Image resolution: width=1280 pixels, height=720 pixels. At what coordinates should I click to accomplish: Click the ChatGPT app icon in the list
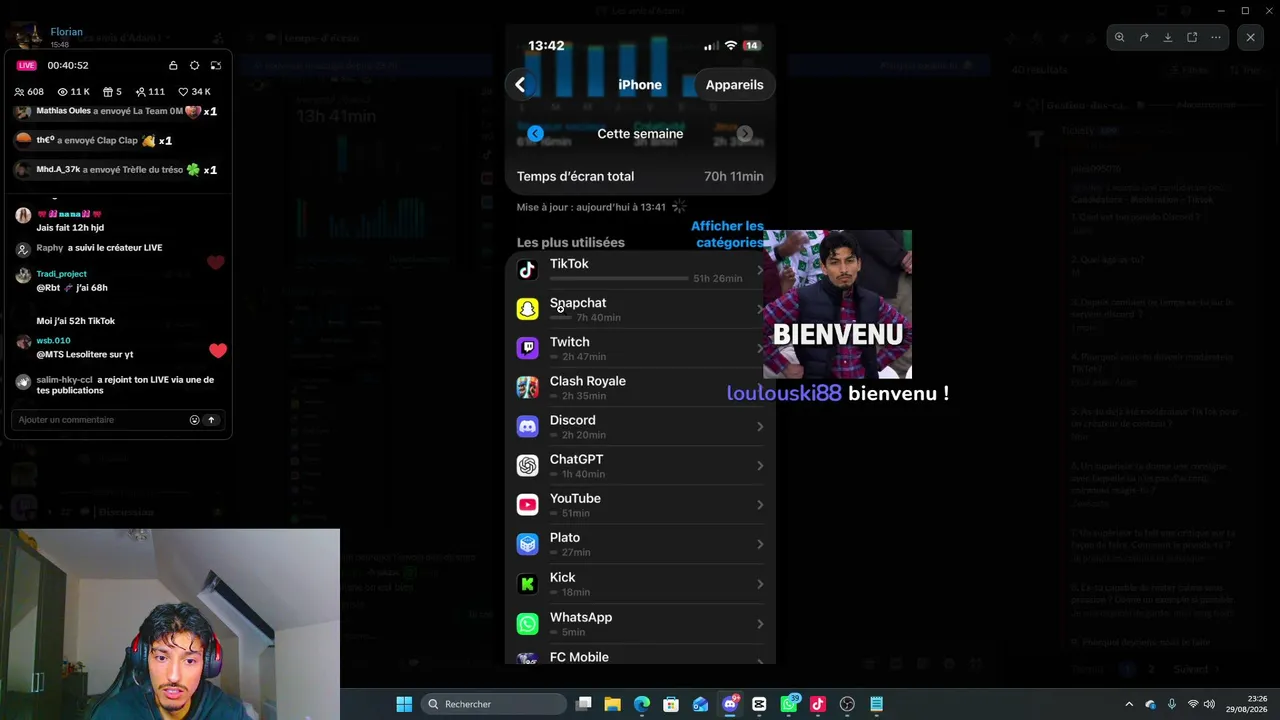(527, 466)
